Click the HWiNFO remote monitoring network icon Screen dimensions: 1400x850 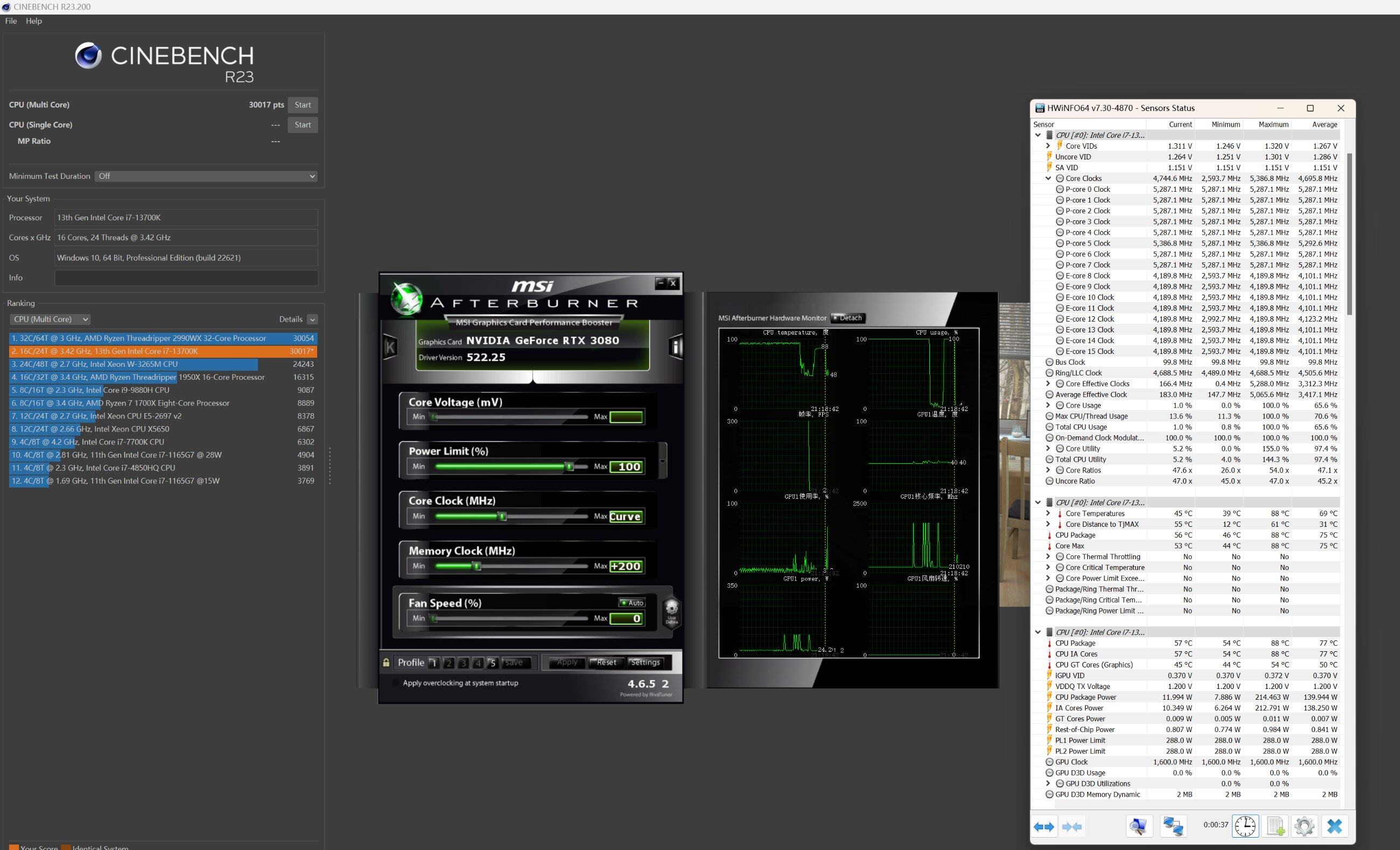pyautogui.click(x=1173, y=826)
